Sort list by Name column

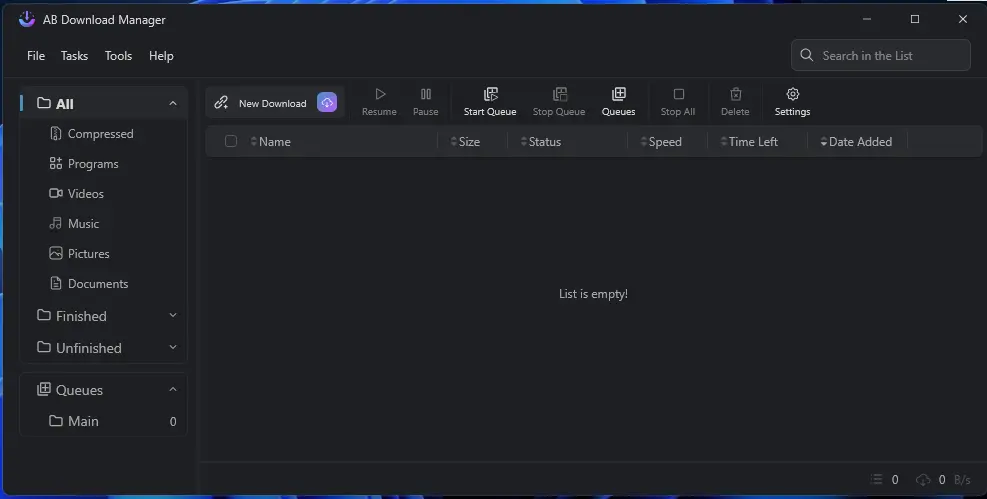click(271, 142)
